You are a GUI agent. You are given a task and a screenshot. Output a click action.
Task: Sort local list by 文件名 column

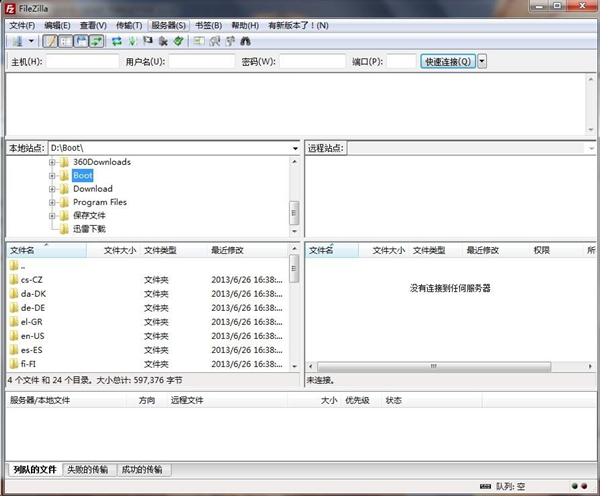46,250
